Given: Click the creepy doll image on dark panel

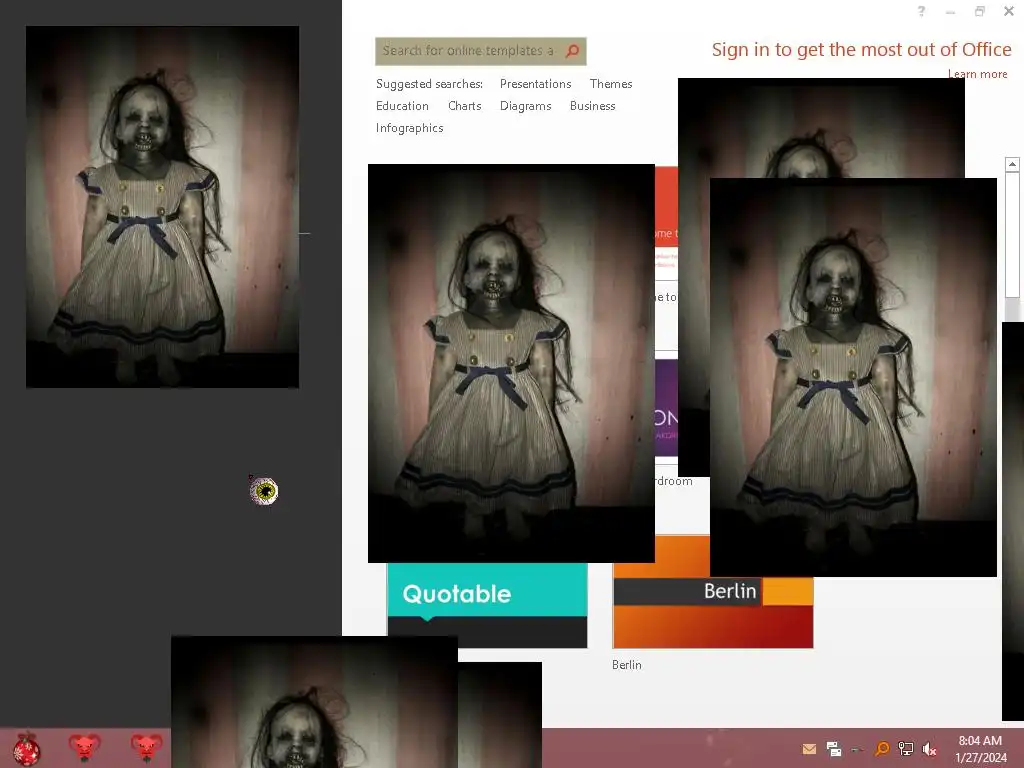Looking at the screenshot, I should tap(163, 207).
